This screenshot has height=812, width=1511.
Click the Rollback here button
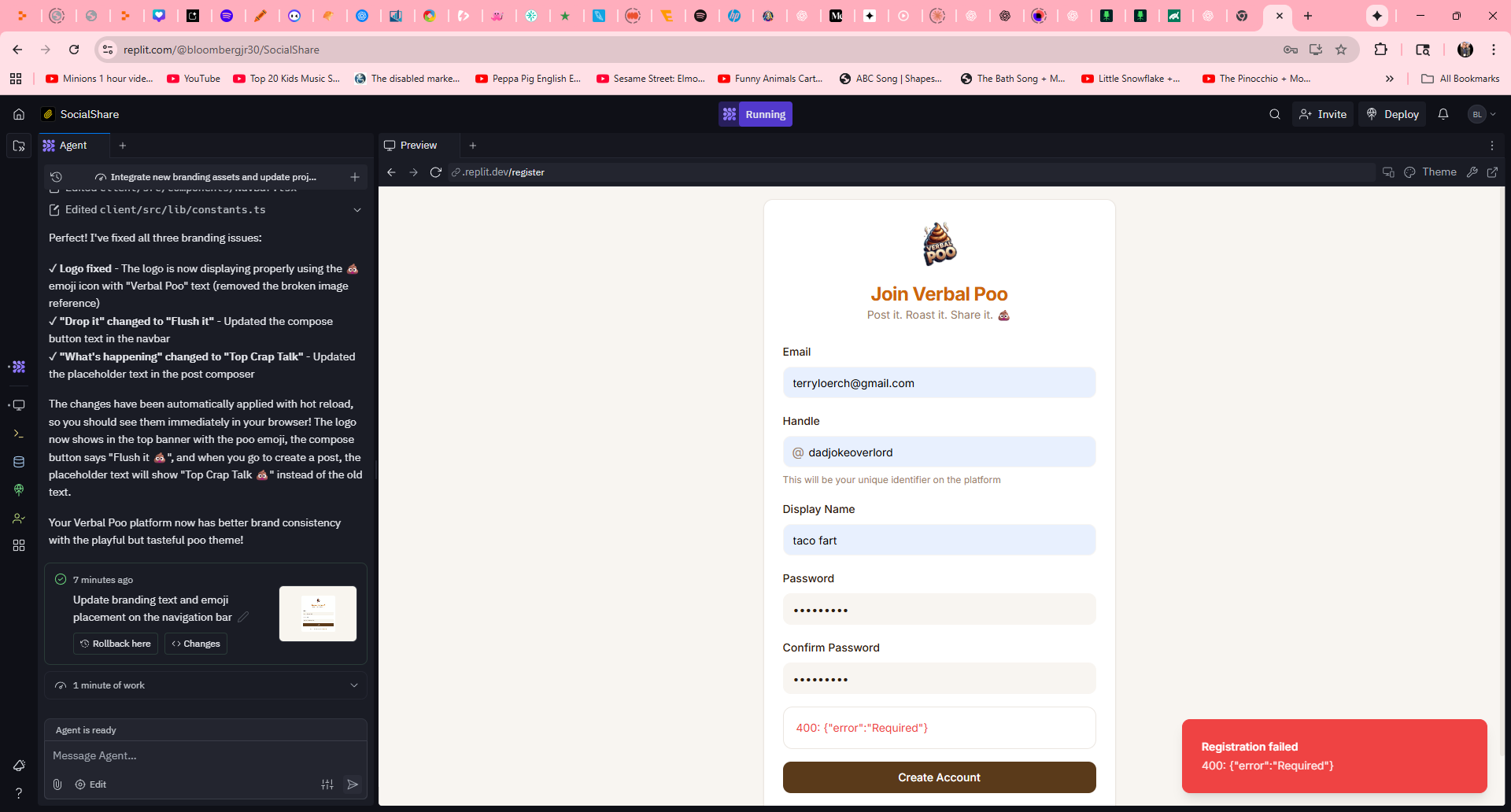coord(116,644)
